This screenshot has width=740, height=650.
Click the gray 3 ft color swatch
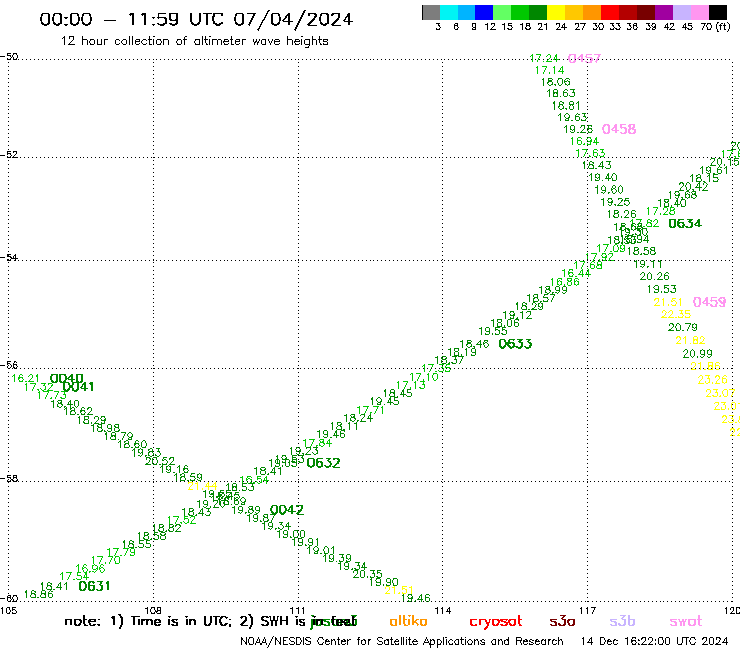click(x=431, y=12)
